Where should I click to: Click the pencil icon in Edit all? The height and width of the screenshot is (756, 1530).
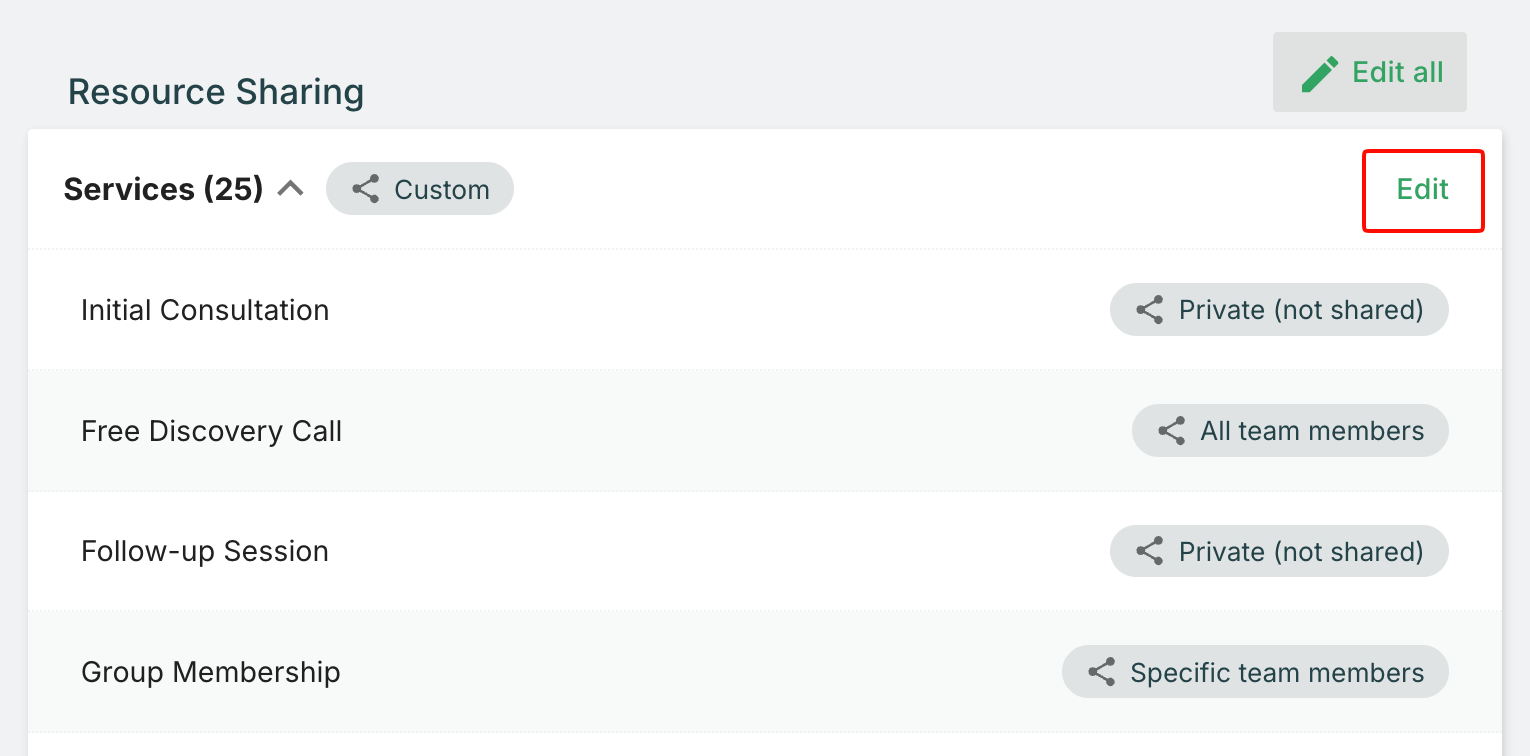(1320, 74)
